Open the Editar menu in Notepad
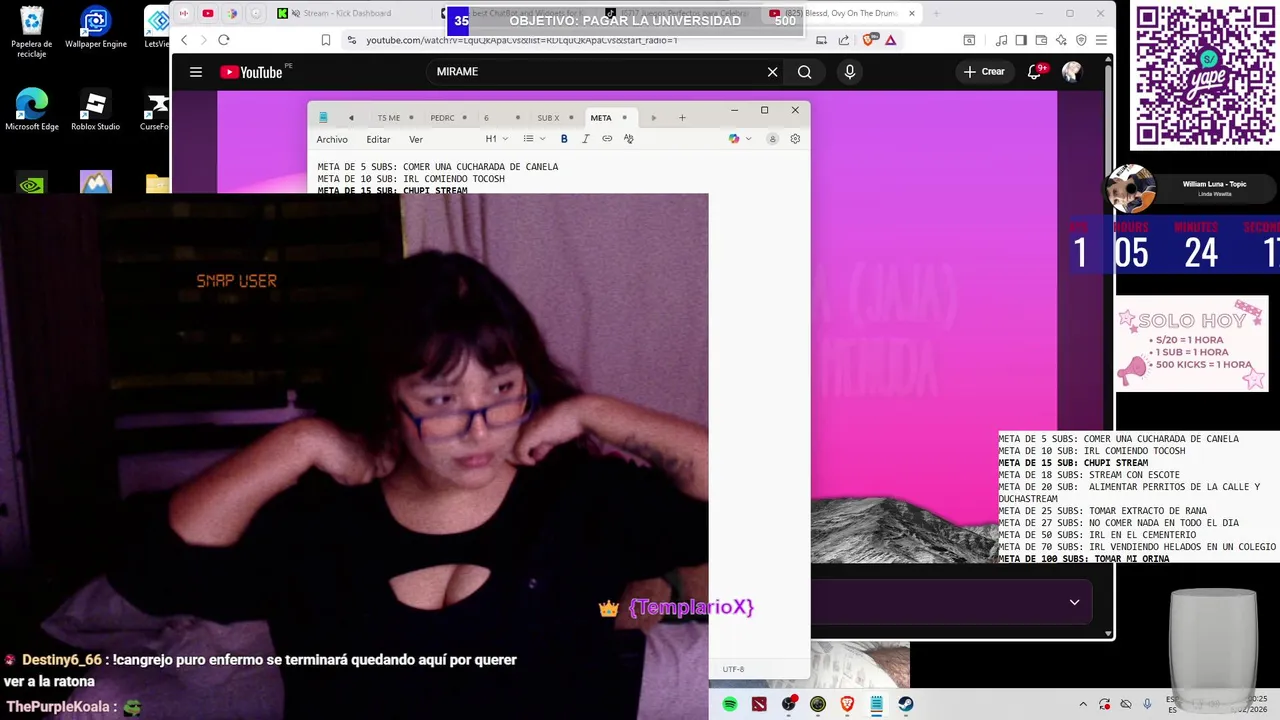Image resolution: width=1280 pixels, height=720 pixels. (x=378, y=139)
